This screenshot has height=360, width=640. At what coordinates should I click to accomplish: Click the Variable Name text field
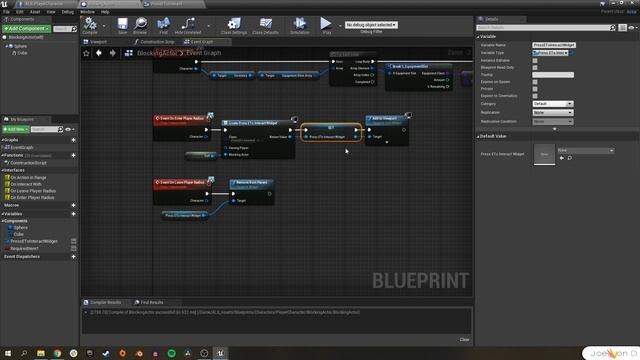554,45
